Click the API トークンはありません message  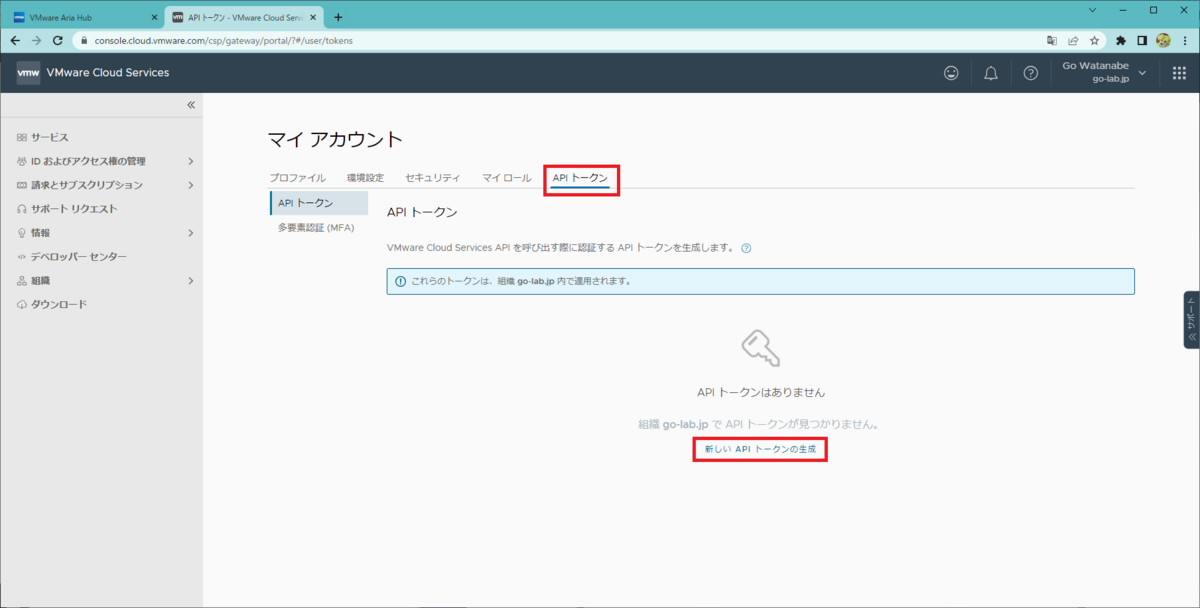(x=761, y=392)
